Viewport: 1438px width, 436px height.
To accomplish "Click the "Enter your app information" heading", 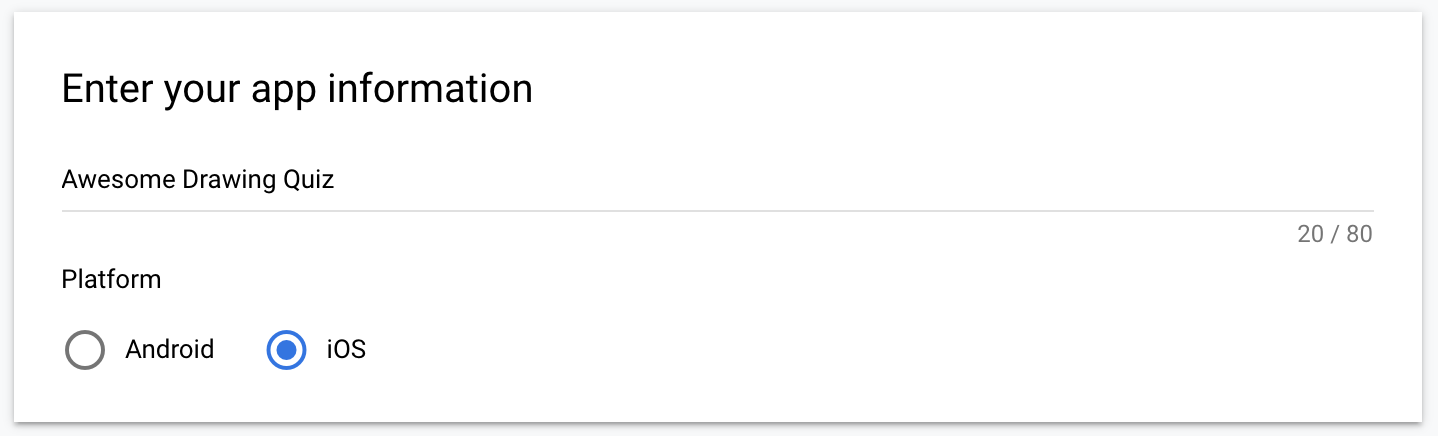I will click(296, 89).
